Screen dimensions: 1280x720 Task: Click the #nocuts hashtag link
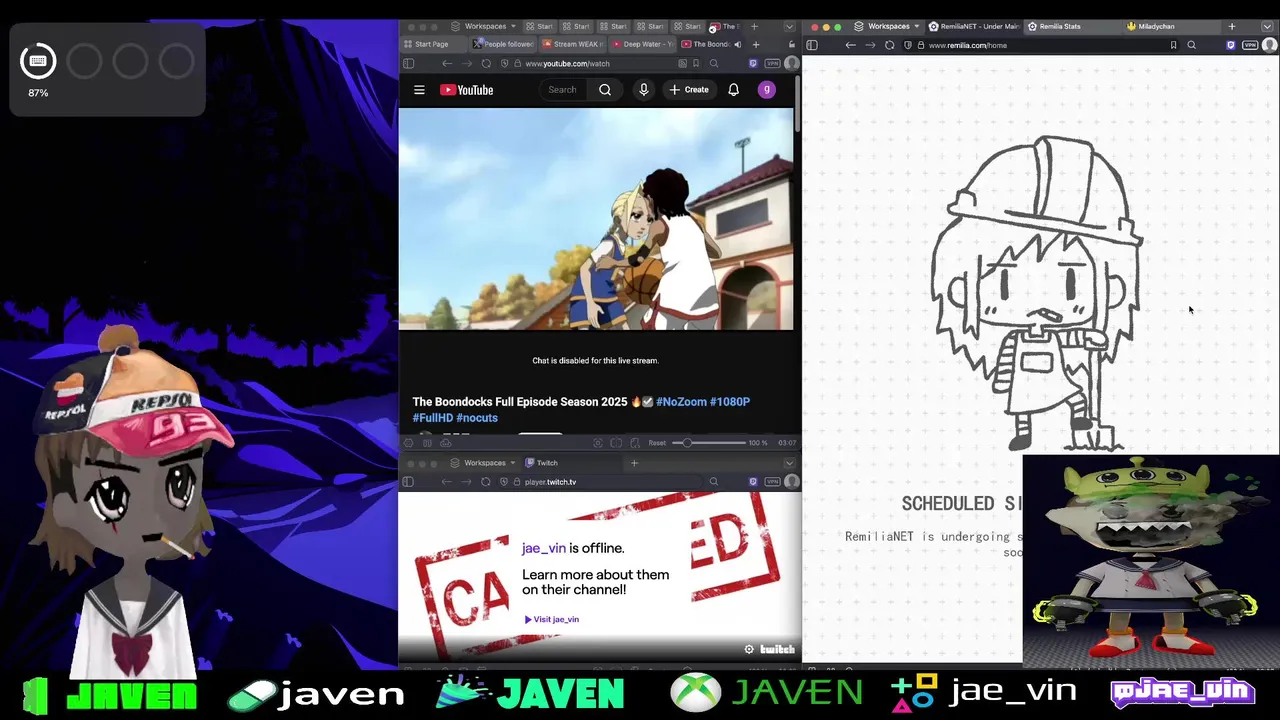click(x=477, y=418)
